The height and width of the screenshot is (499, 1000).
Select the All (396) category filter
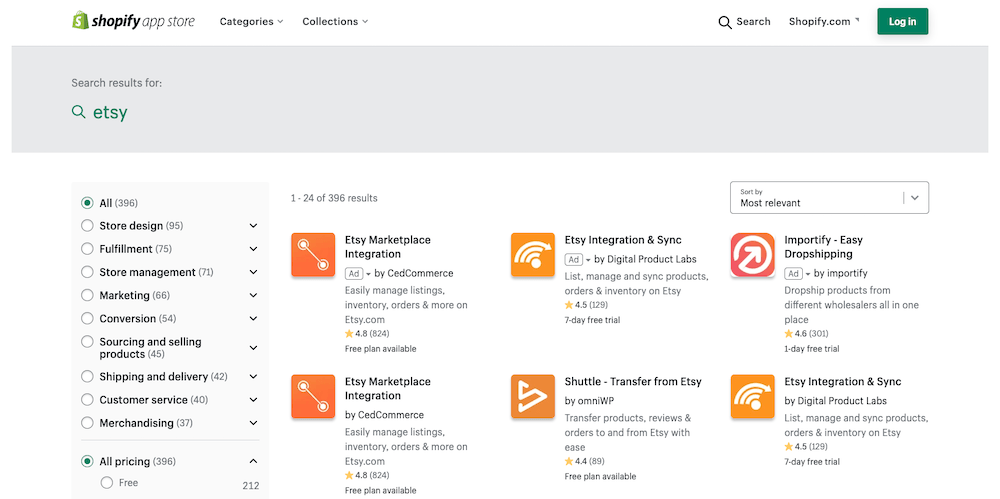pos(87,203)
